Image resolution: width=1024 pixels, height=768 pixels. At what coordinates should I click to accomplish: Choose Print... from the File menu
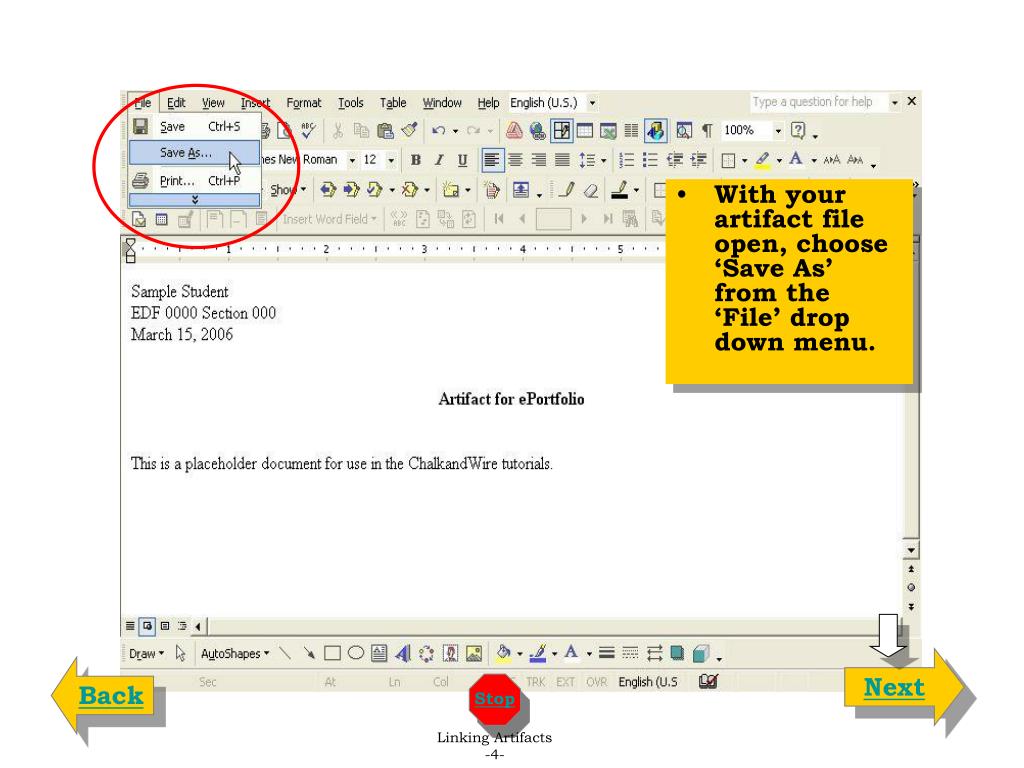click(195, 180)
